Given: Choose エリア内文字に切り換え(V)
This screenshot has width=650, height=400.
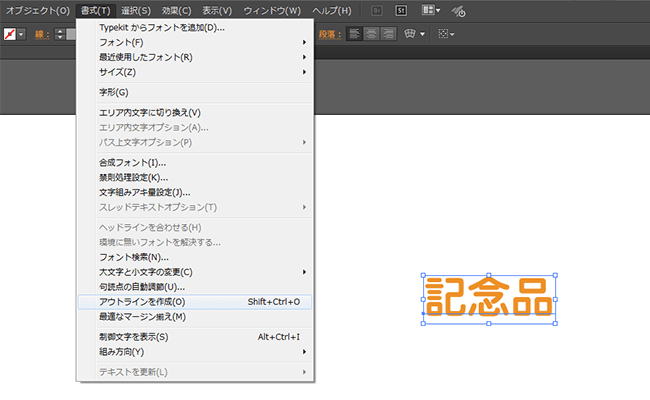Looking at the screenshot, I should [195, 113].
